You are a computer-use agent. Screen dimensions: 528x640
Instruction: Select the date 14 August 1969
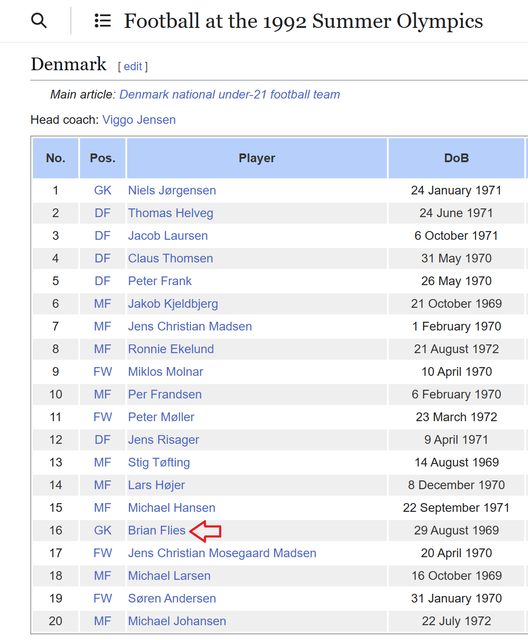(456, 462)
